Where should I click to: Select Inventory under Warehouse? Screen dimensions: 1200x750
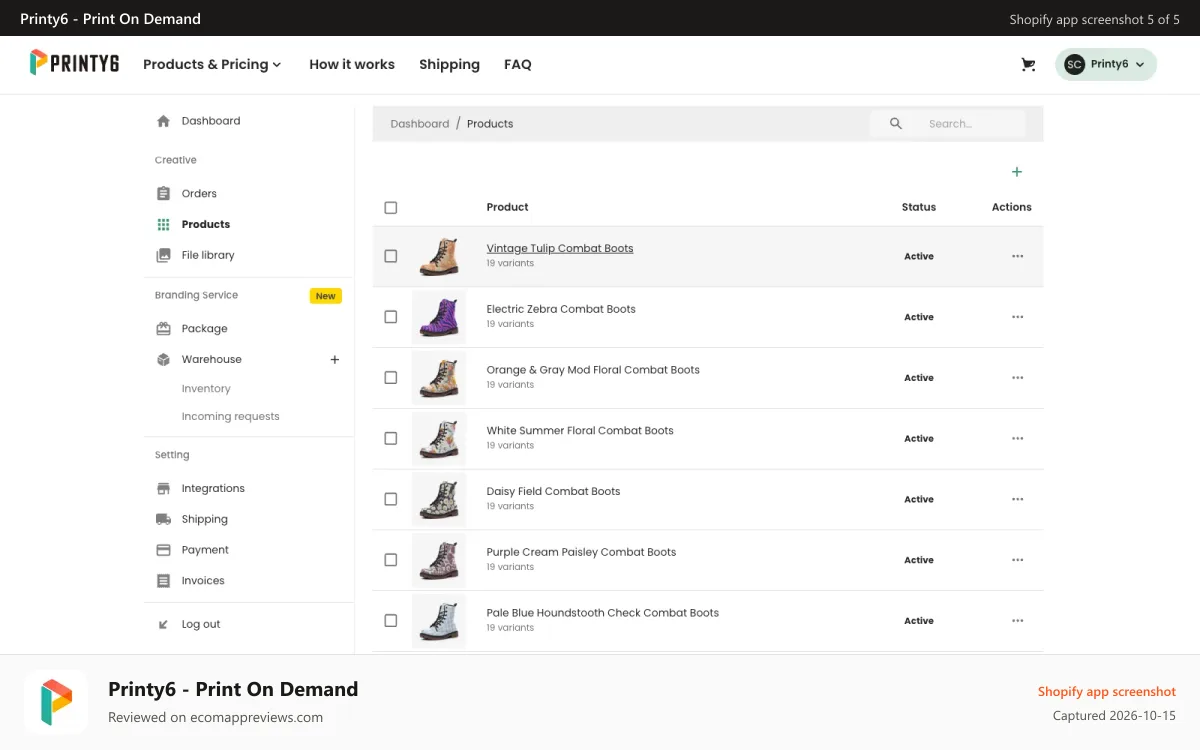[x=206, y=389]
